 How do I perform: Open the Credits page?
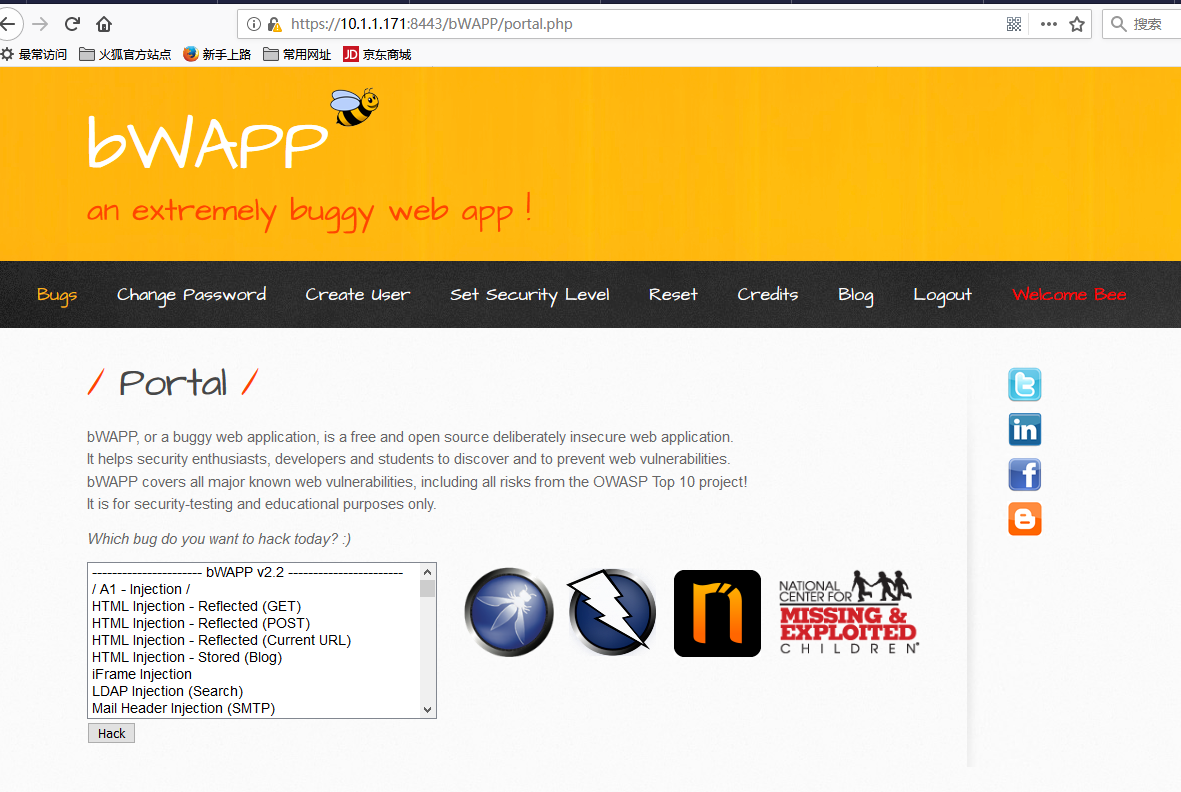pyautogui.click(x=767, y=294)
